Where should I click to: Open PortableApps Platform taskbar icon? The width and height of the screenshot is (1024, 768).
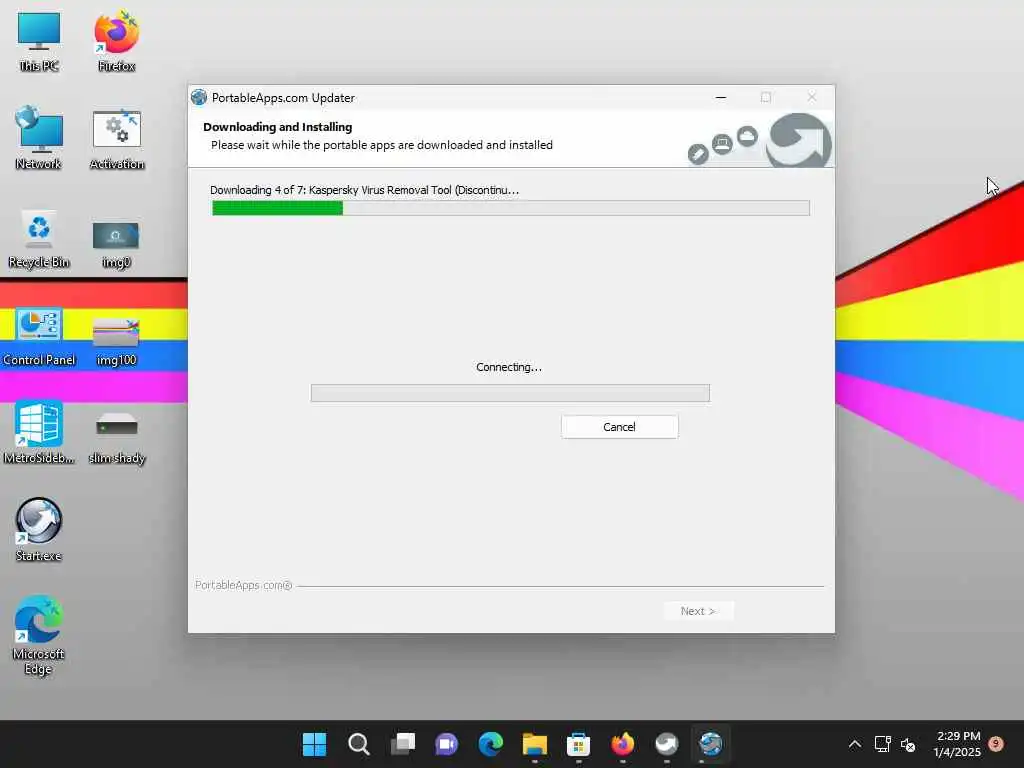coord(667,744)
